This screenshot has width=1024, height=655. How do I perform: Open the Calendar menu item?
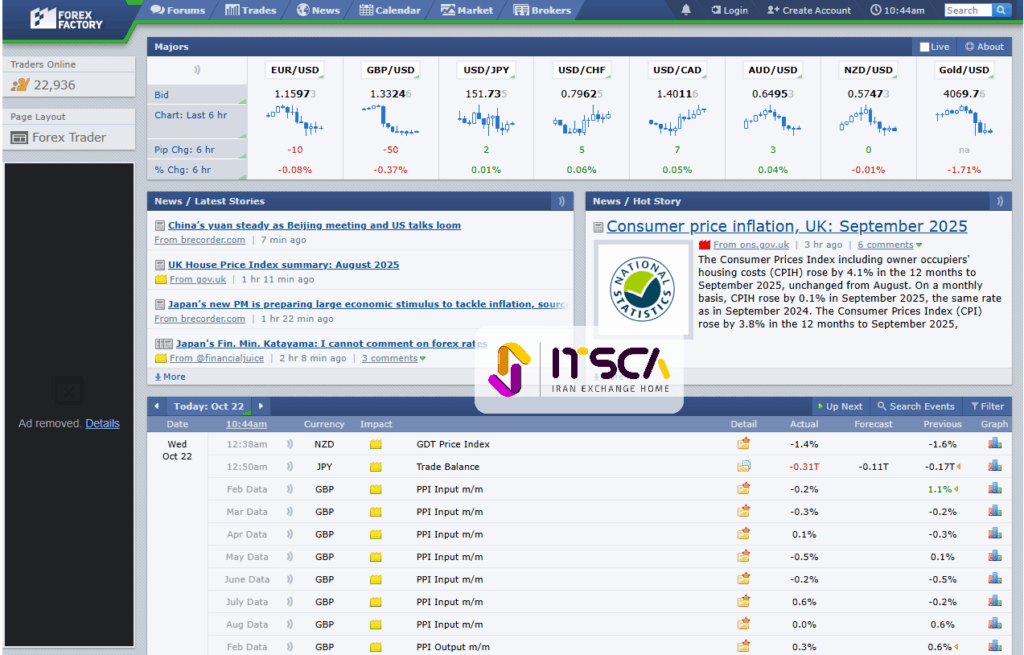click(x=390, y=10)
